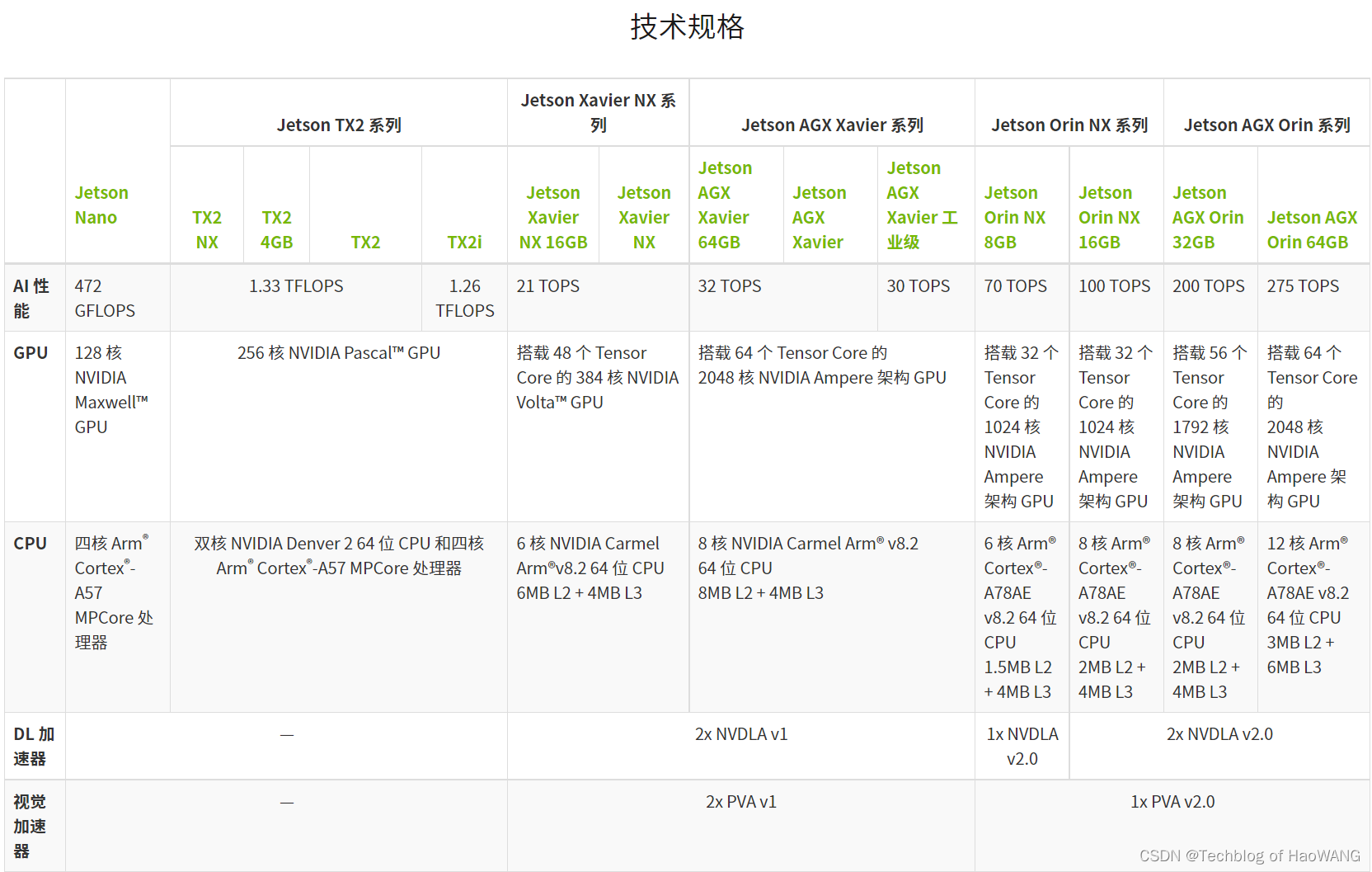This screenshot has width=1372, height=872.
Task: Click the 技术规格 page heading
Action: pyautogui.click(x=687, y=27)
